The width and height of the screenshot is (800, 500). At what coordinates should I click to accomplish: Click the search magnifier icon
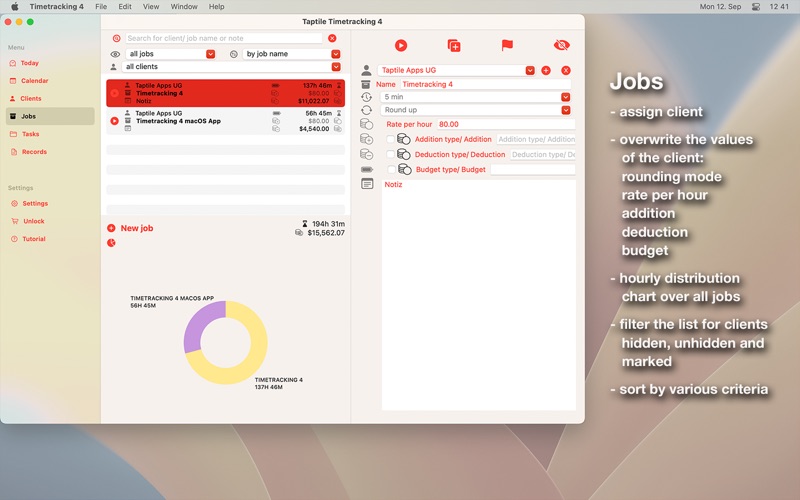116,38
